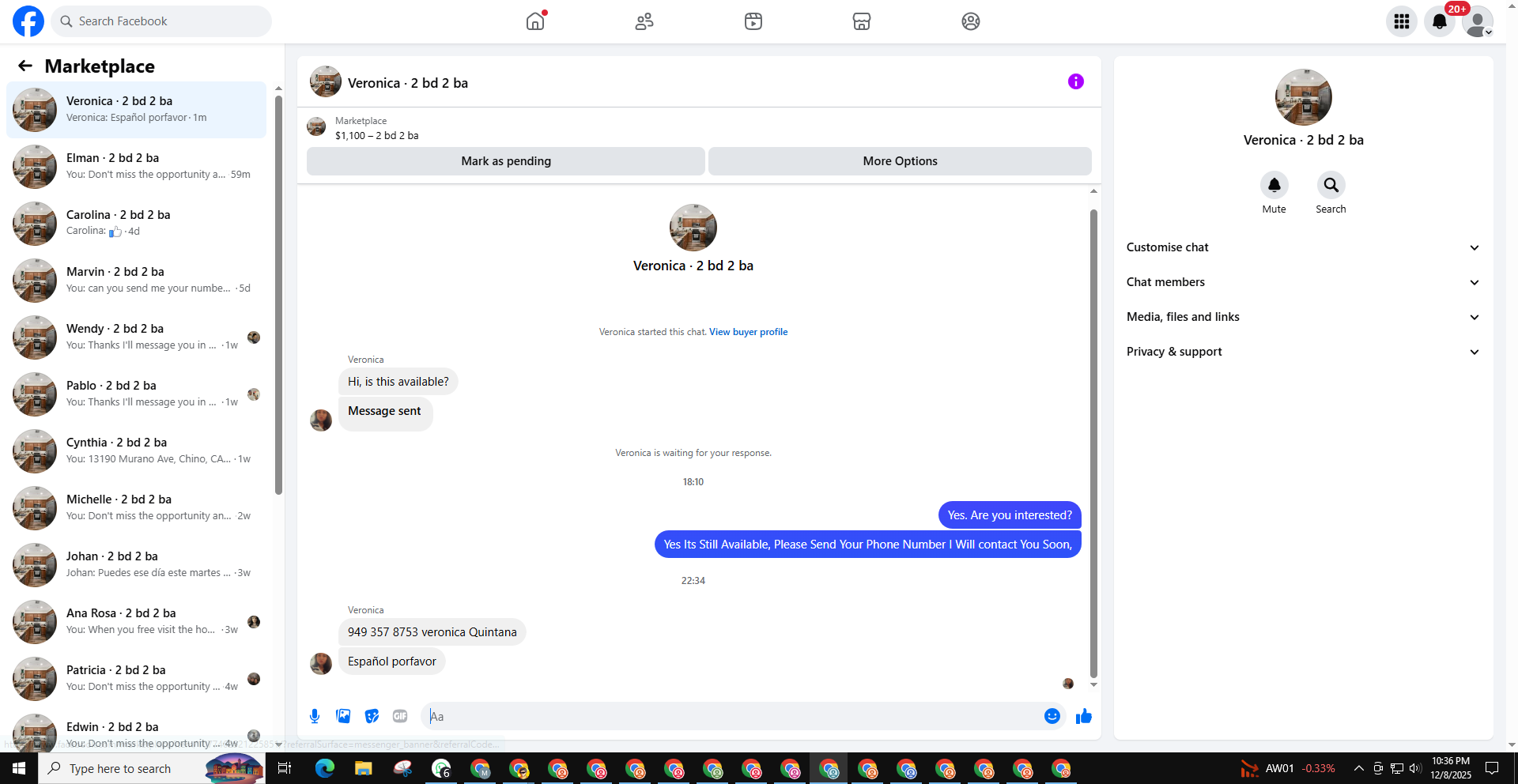1518x784 pixels.
Task: Click the 'Español porfavor' message bubble
Action: pos(392,661)
